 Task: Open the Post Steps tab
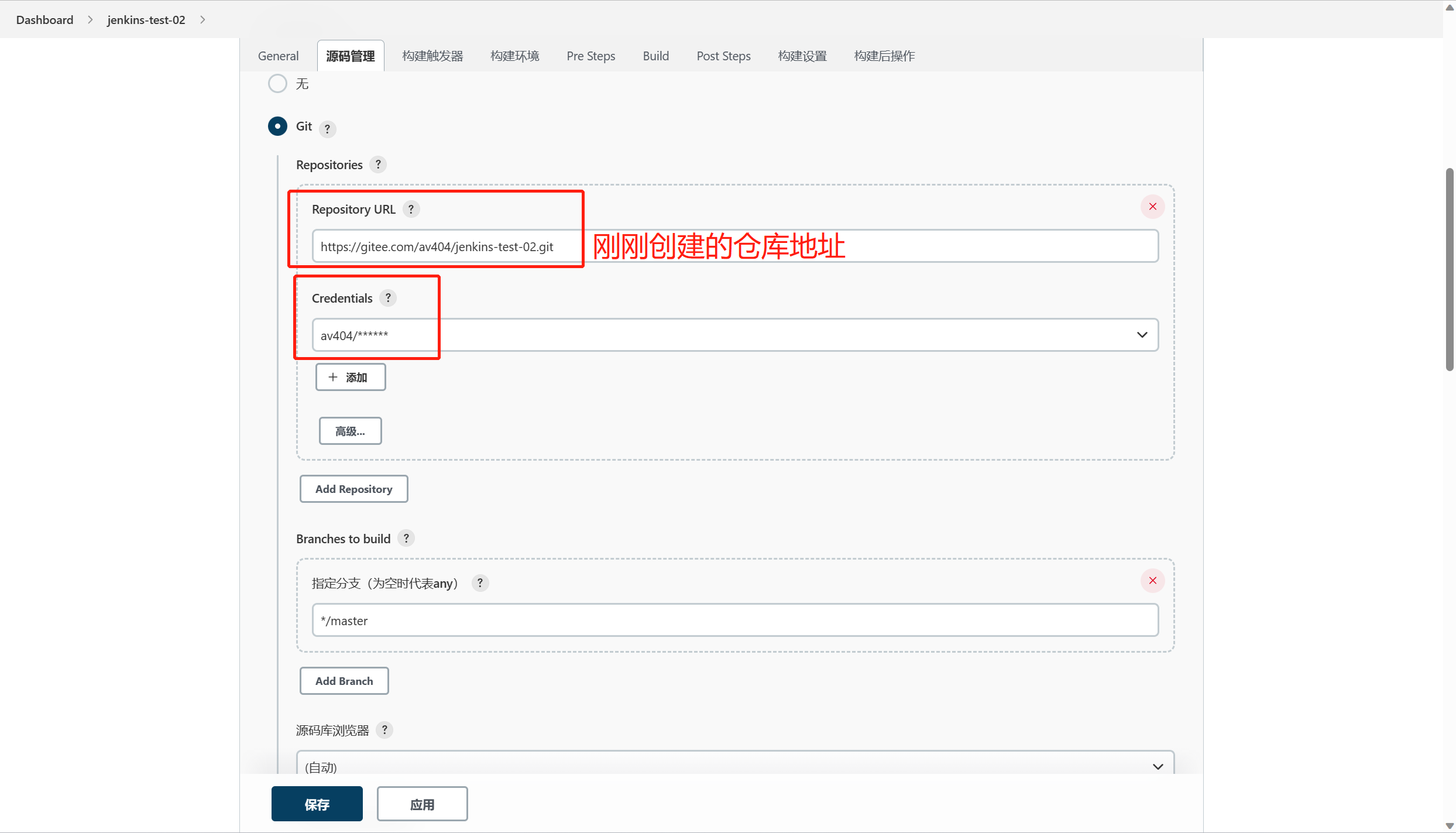[x=723, y=56]
